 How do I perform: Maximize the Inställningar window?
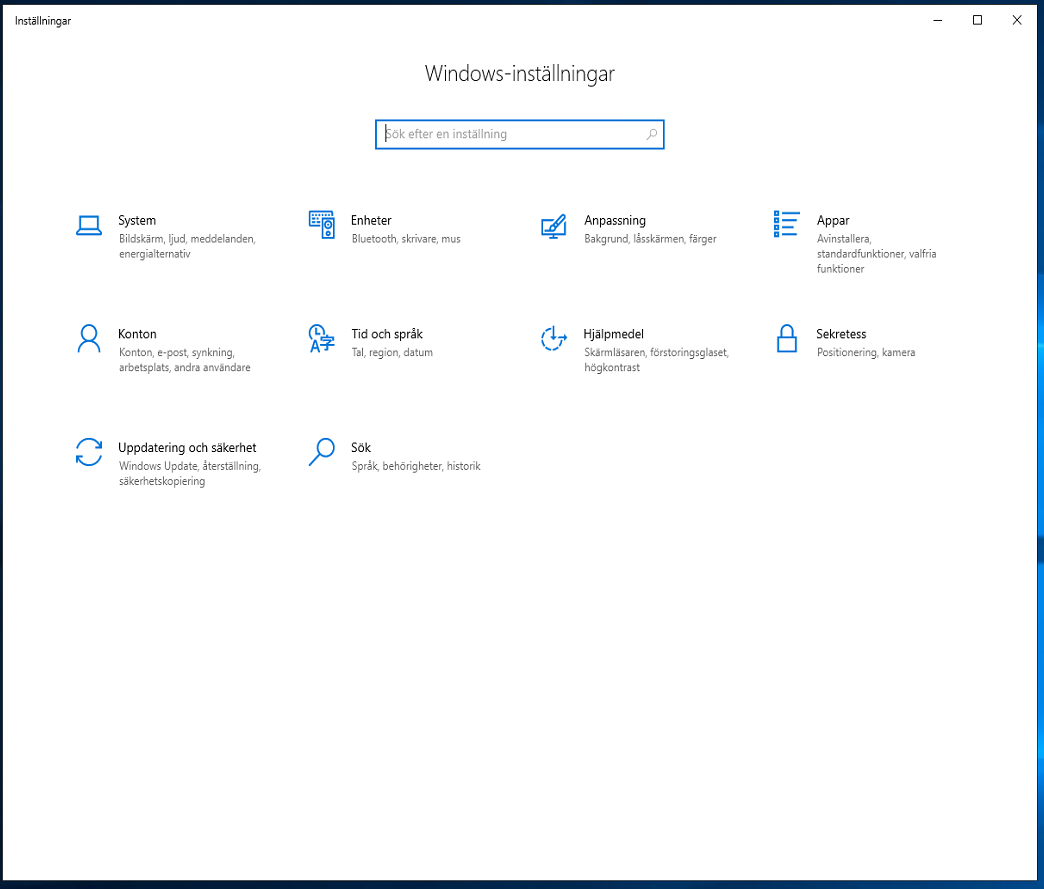click(x=977, y=20)
